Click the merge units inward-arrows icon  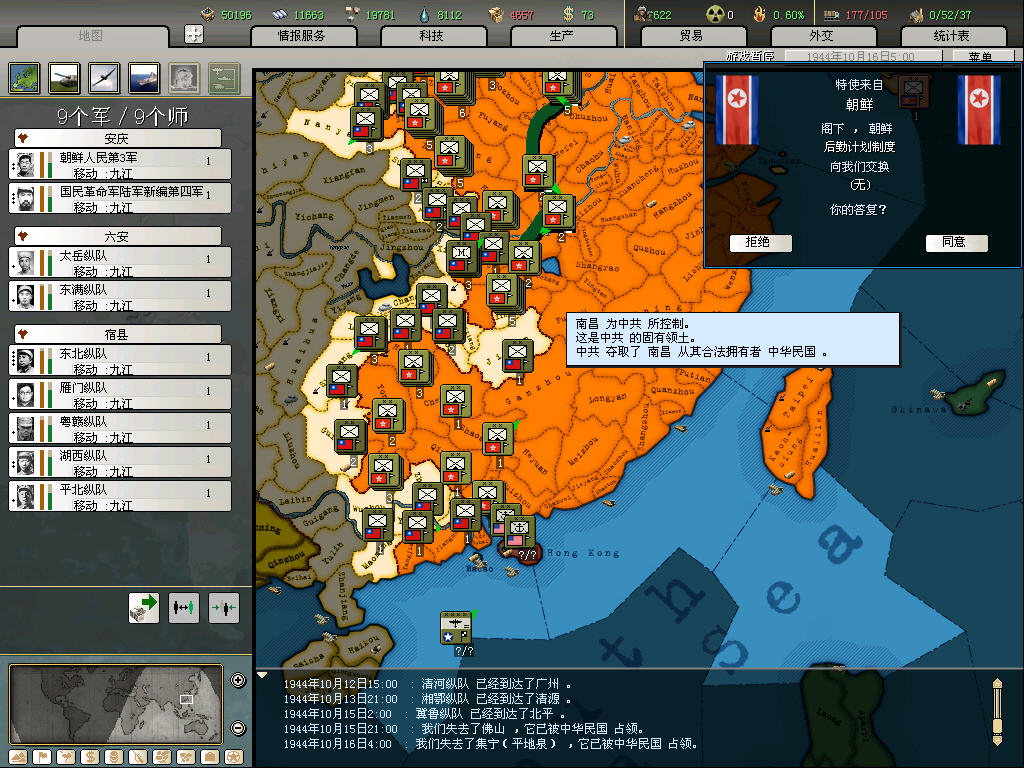[223, 608]
